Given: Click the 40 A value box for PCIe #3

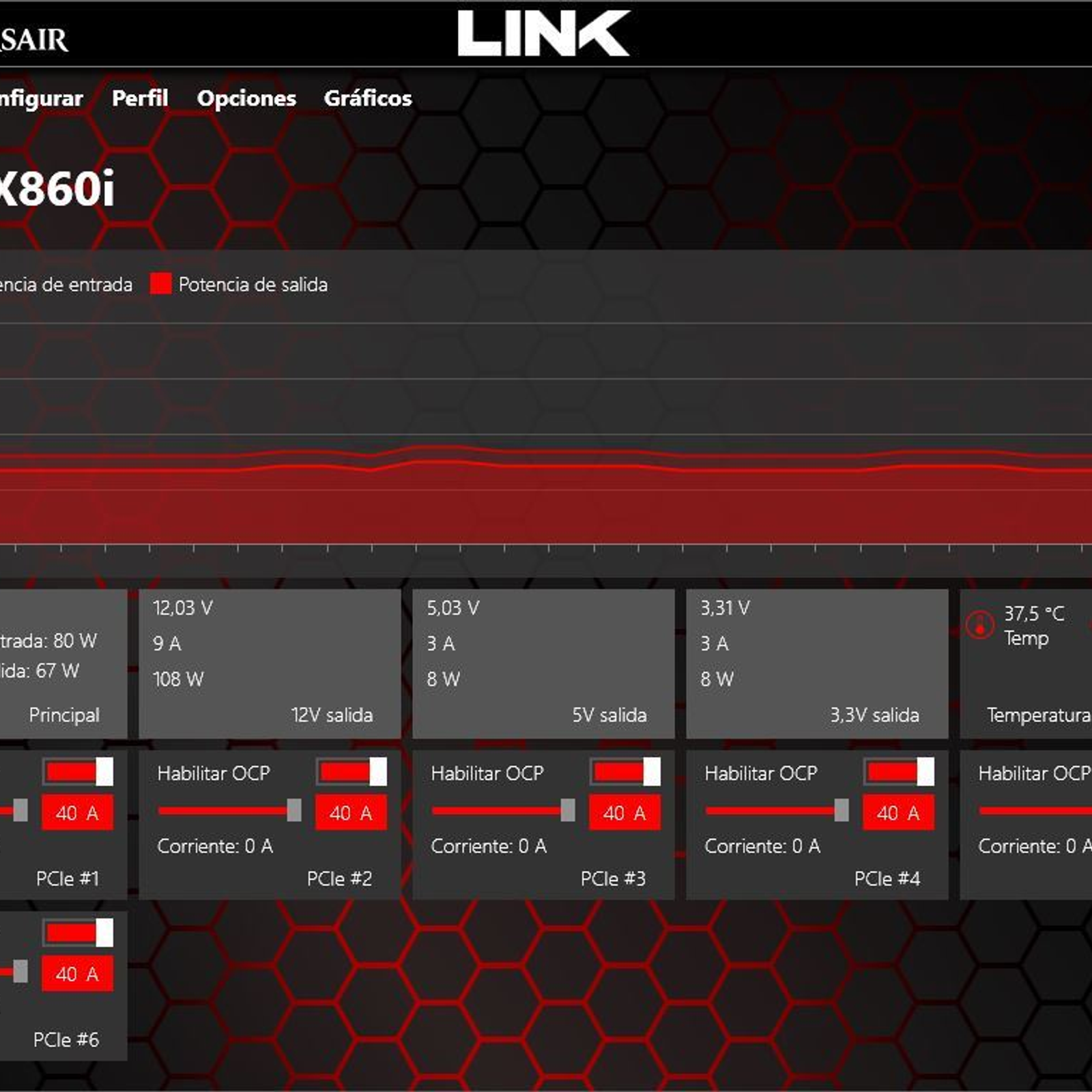Looking at the screenshot, I should click(x=624, y=812).
